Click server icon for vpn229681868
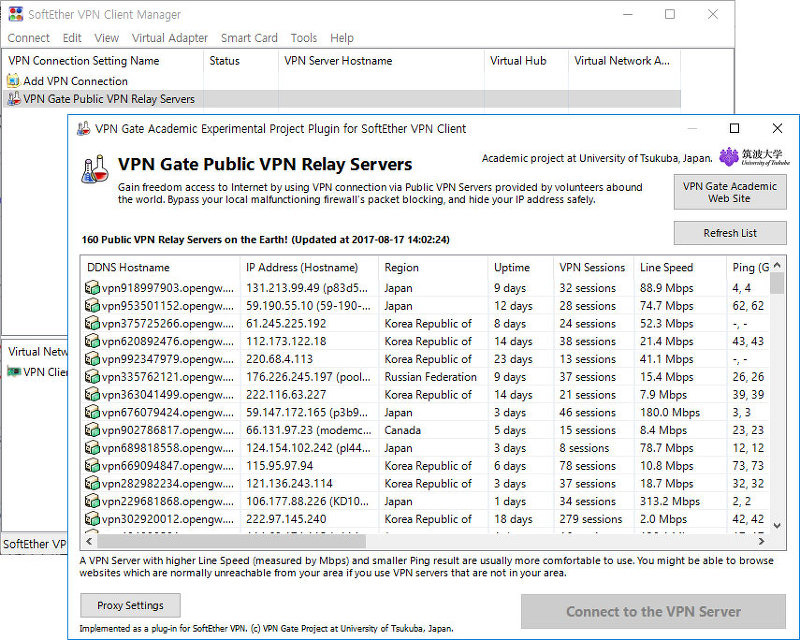Image resolution: width=800 pixels, height=640 pixels. 92,501
